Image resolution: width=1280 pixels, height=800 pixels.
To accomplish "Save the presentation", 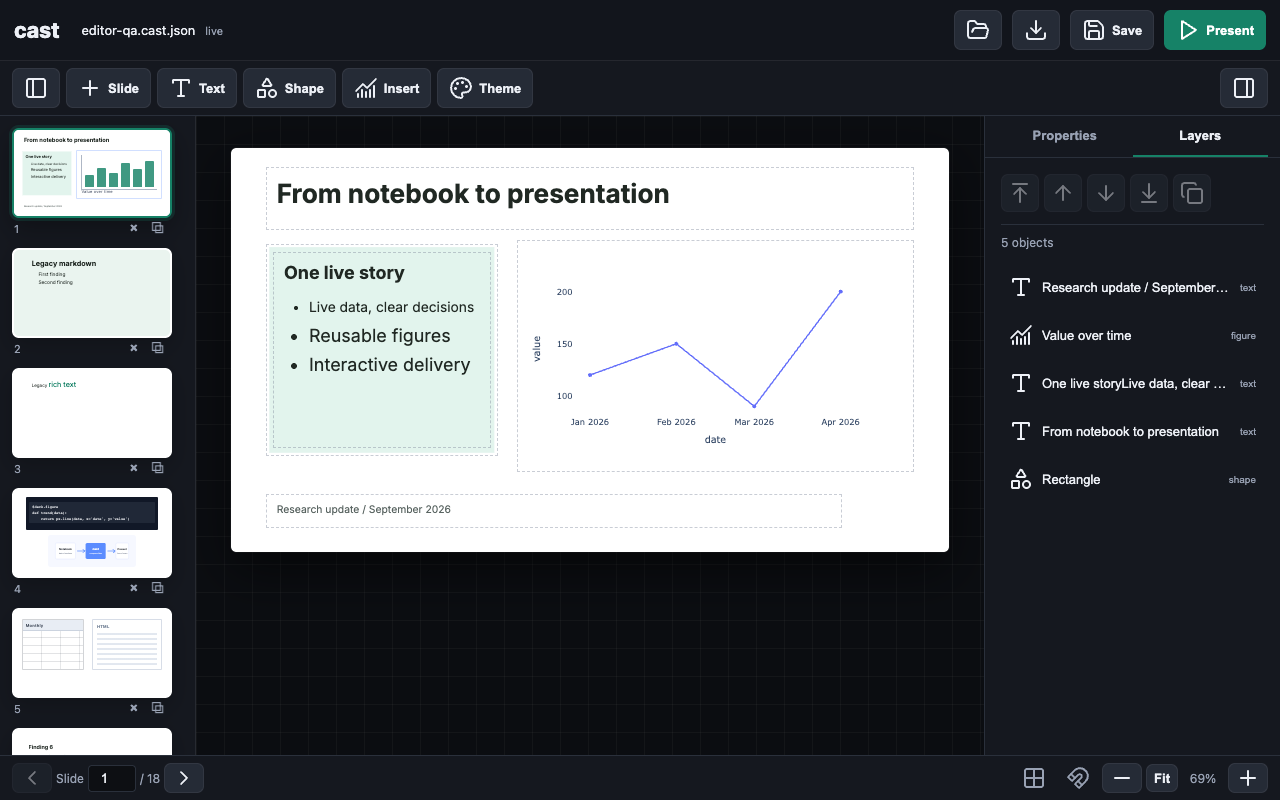I will click(1112, 30).
